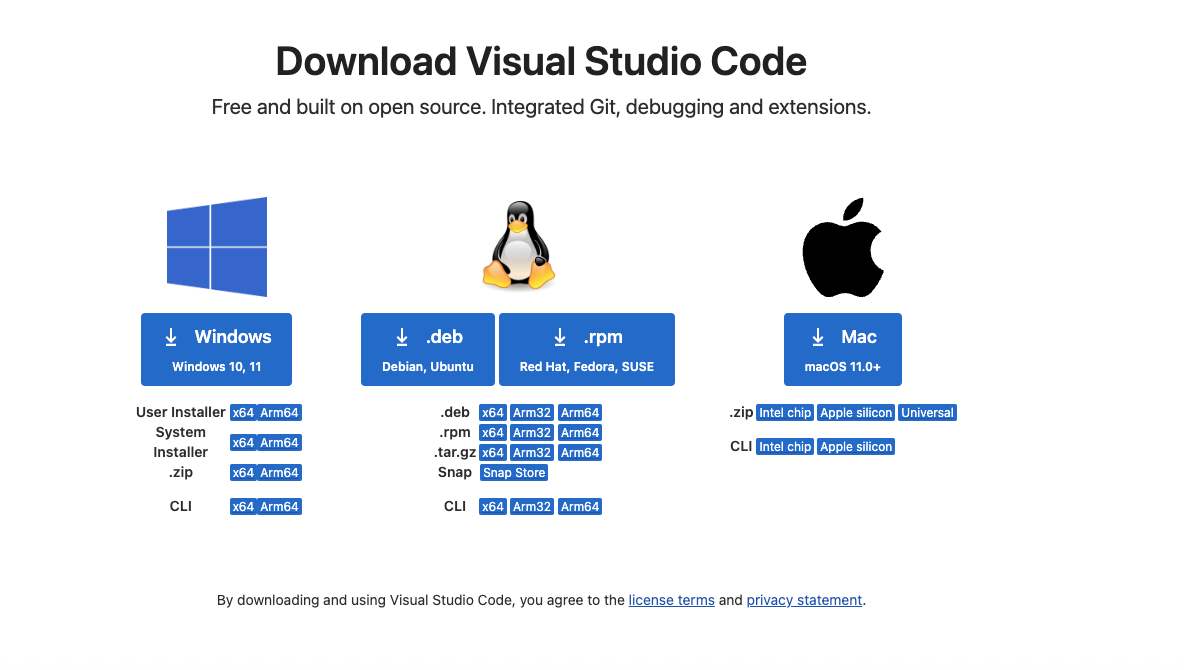Screen dimensions: 1184x670
Task: Get Windows CLI Arm64 build
Action: pyautogui.click(x=279, y=507)
